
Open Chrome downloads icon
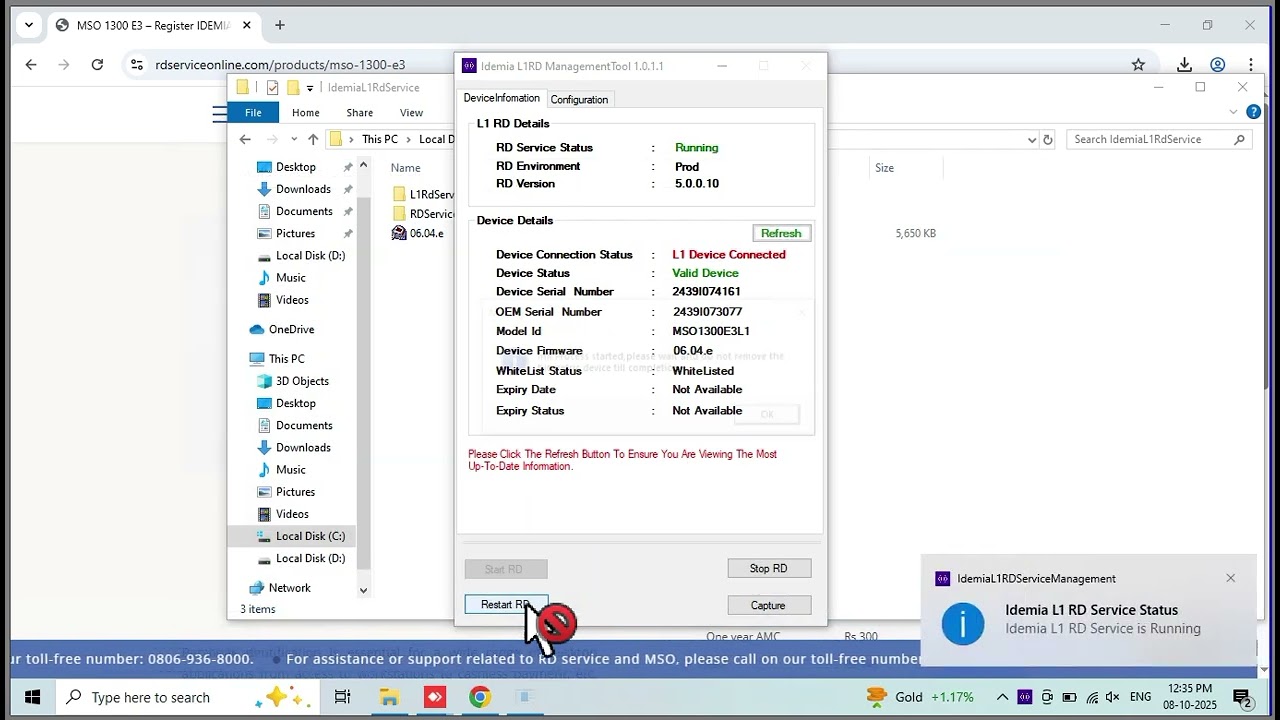coord(1184,65)
